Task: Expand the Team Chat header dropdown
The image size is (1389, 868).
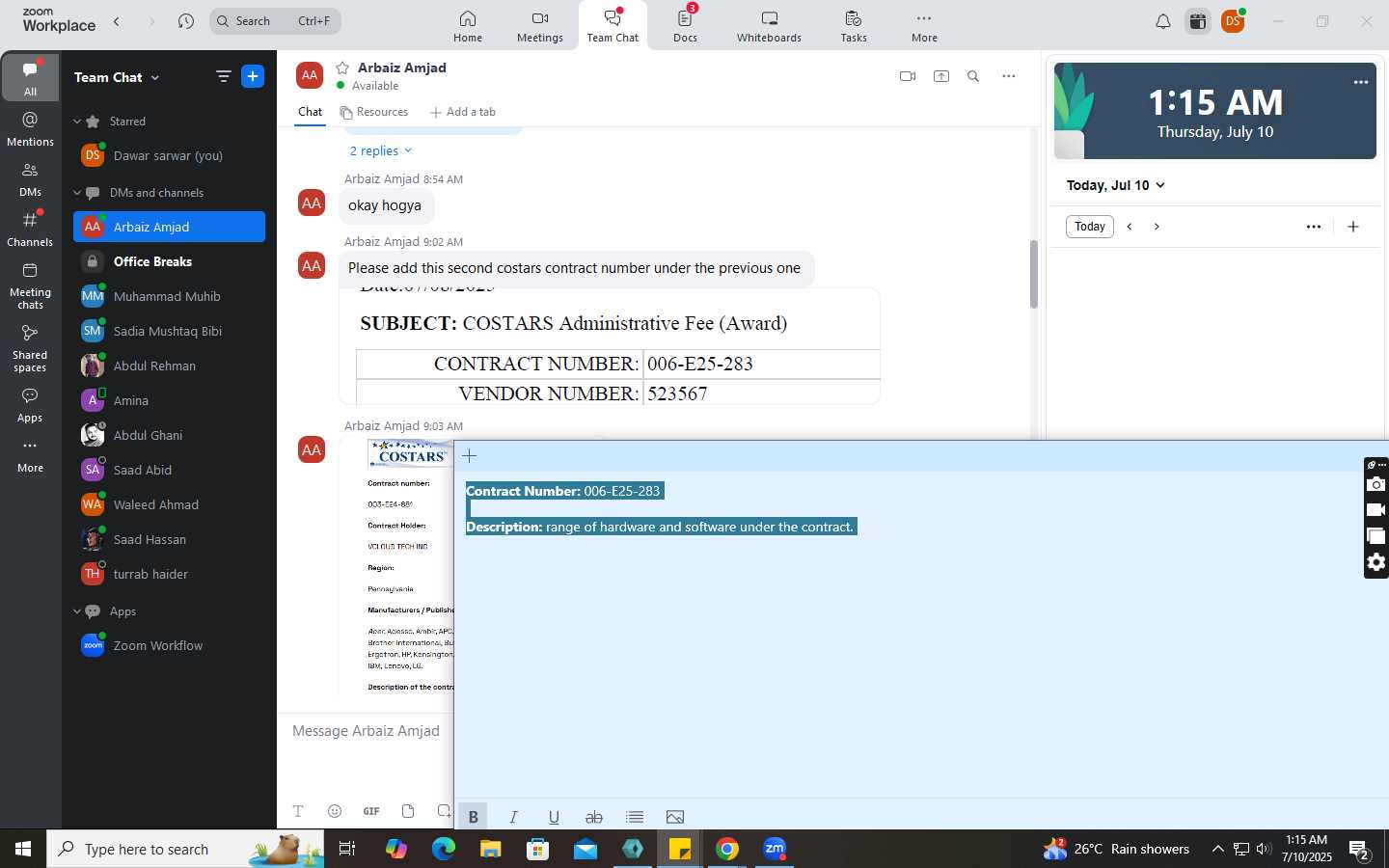Action: point(117,77)
